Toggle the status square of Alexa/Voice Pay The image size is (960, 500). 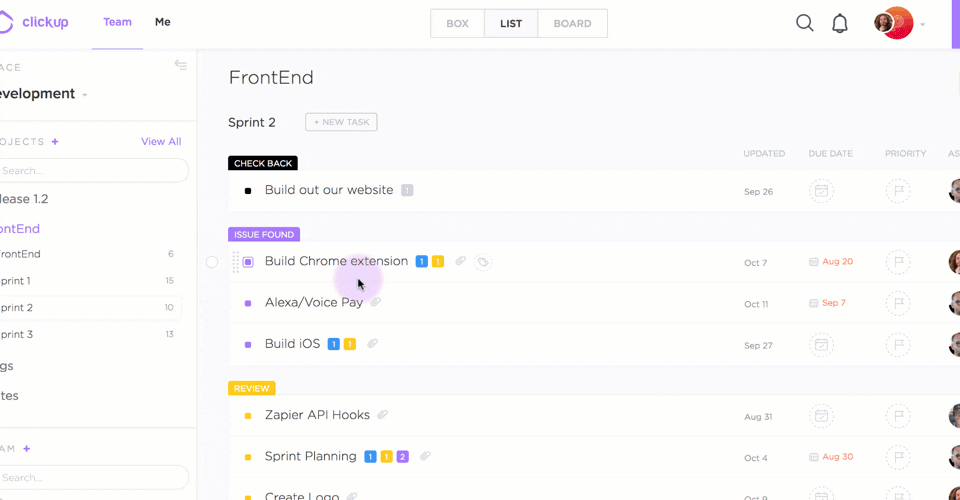tap(248, 303)
